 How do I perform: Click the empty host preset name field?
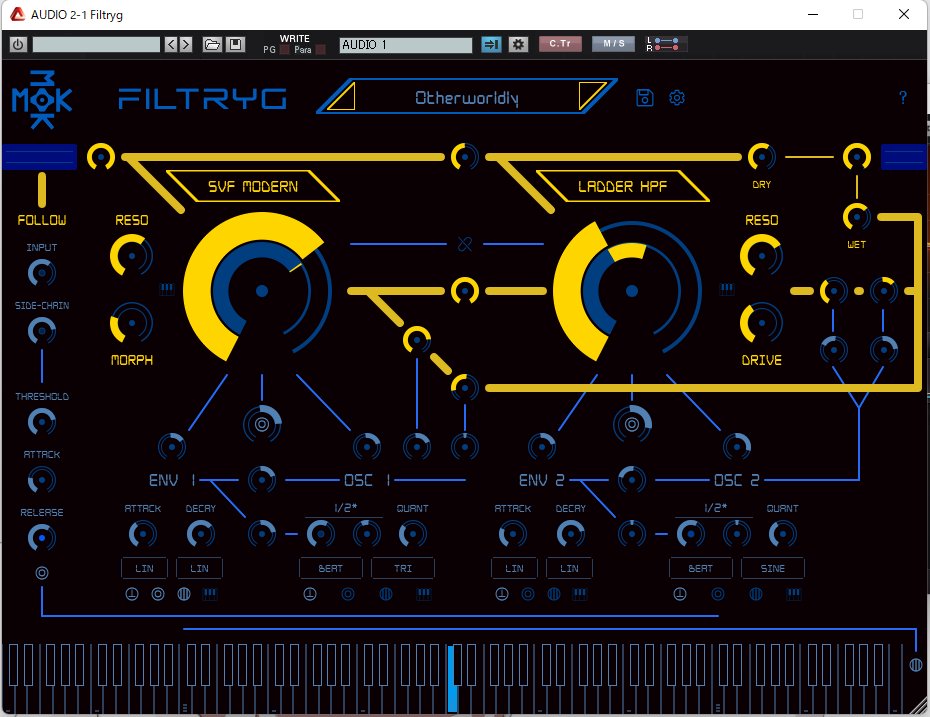tap(96, 44)
